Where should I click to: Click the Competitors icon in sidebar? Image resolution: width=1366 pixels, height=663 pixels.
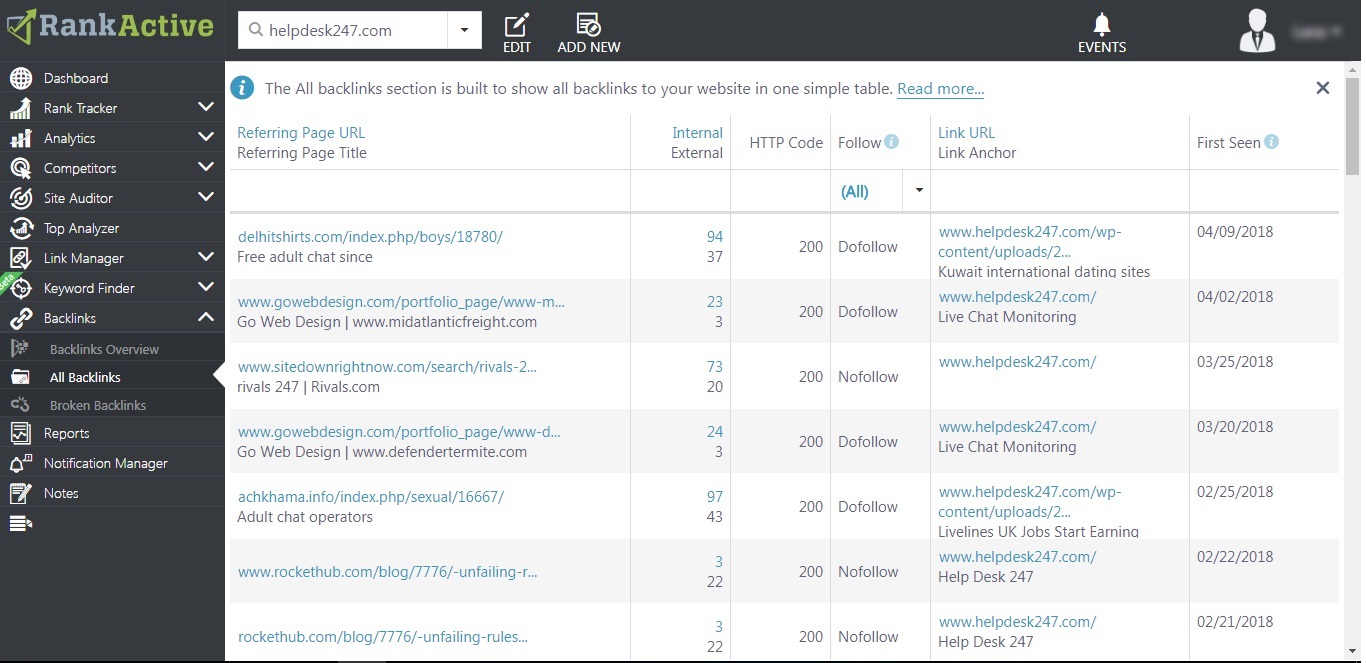pos(20,168)
